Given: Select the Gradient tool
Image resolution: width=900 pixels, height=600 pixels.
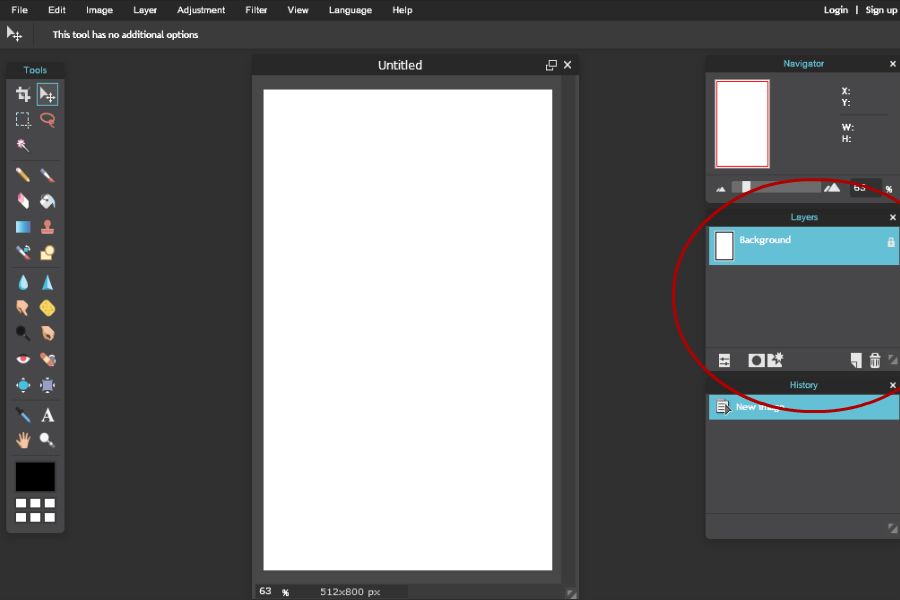Looking at the screenshot, I should coord(23,227).
